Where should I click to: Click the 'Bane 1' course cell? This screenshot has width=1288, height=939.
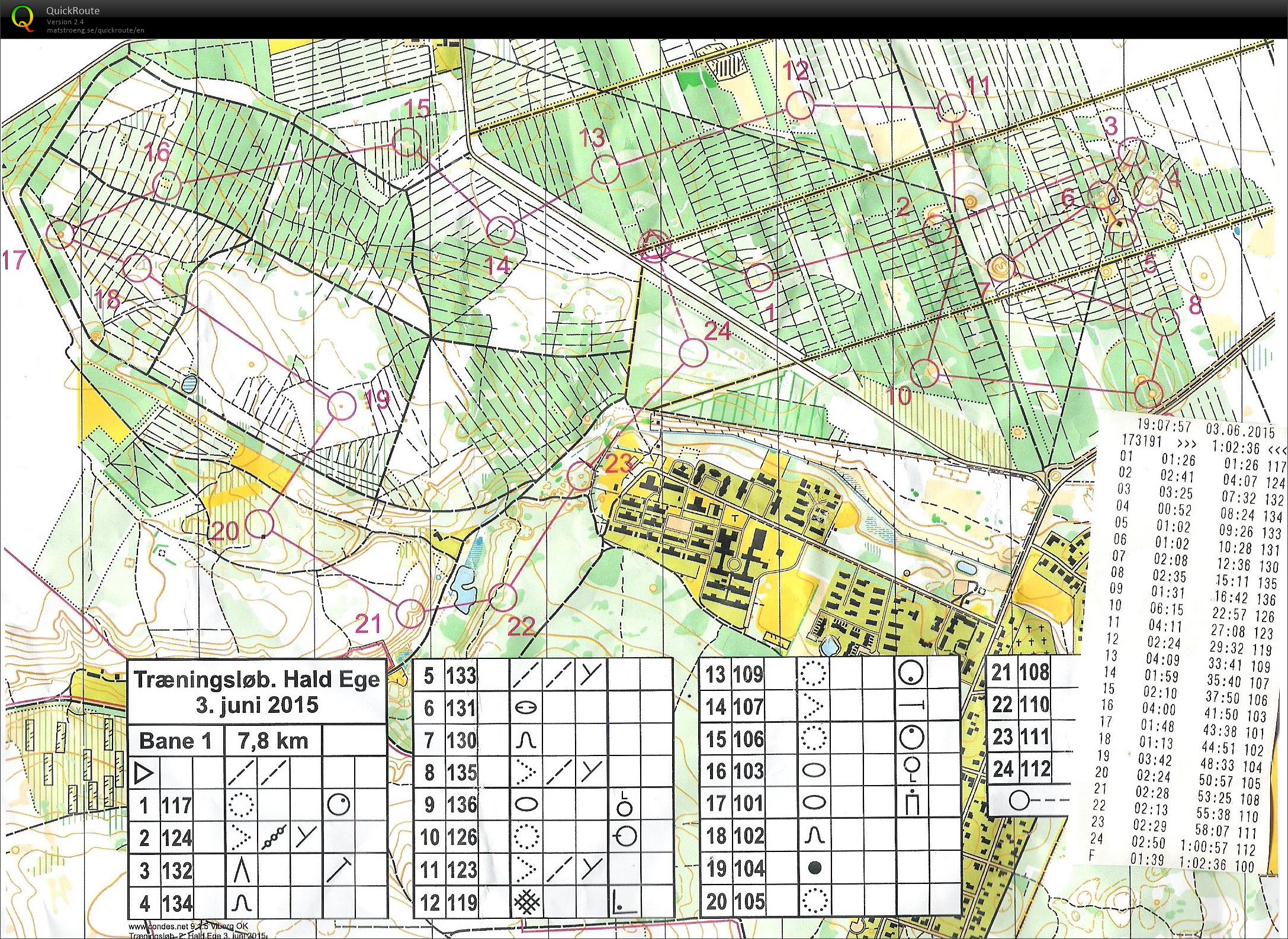[x=175, y=741]
